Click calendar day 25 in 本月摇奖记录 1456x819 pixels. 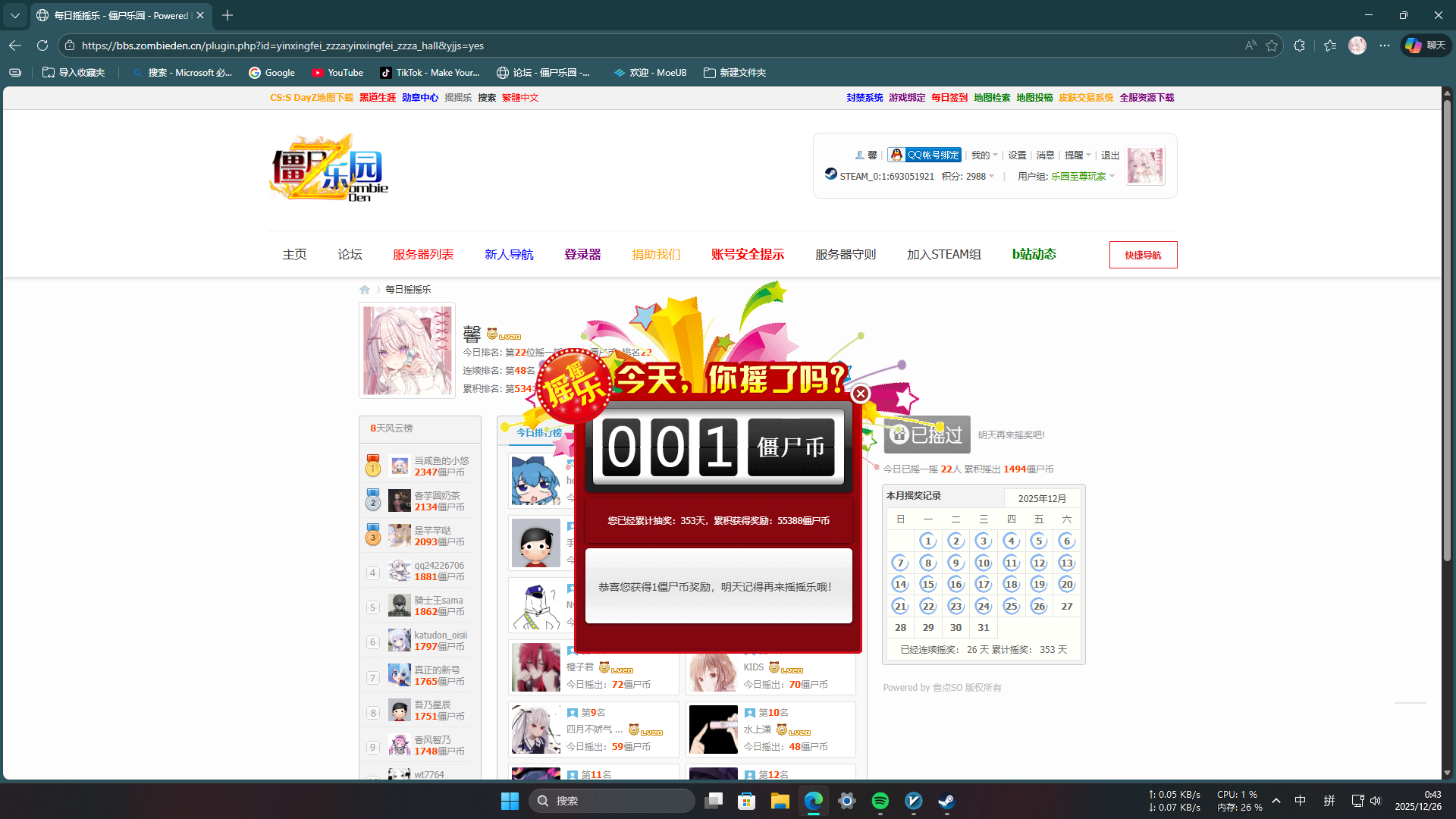1011,606
